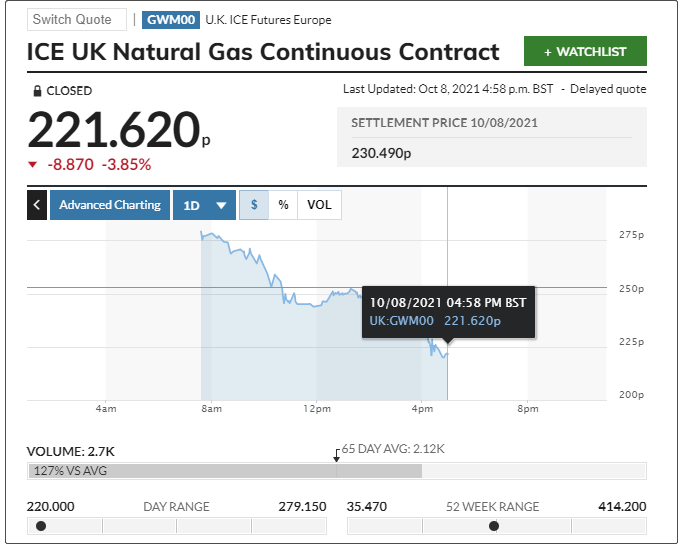This screenshot has width=680, height=553.
Task: Click the Day Range position dot
Action: click(x=41, y=526)
